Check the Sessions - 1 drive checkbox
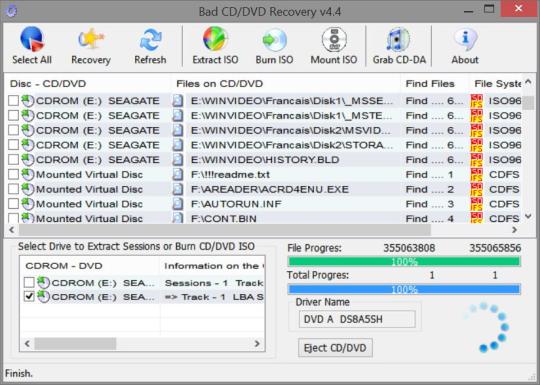 point(29,282)
